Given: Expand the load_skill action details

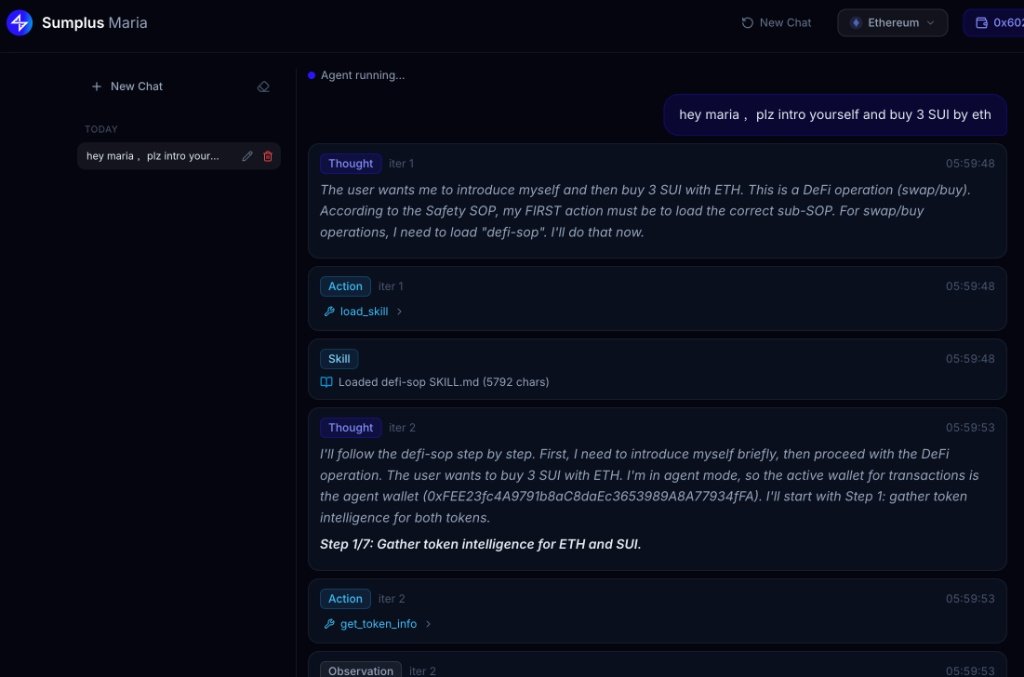Looking at the screenshot, I should [363, 311].
